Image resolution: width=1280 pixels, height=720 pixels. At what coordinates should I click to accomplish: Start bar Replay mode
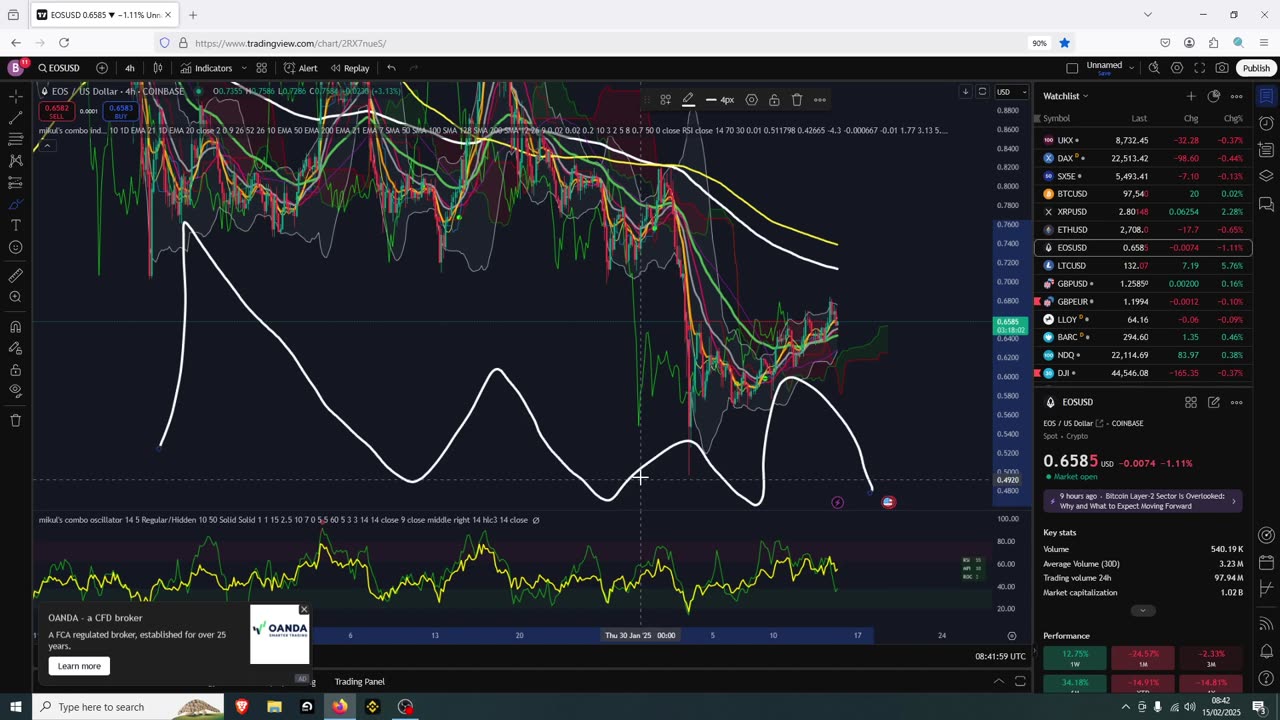350,68
